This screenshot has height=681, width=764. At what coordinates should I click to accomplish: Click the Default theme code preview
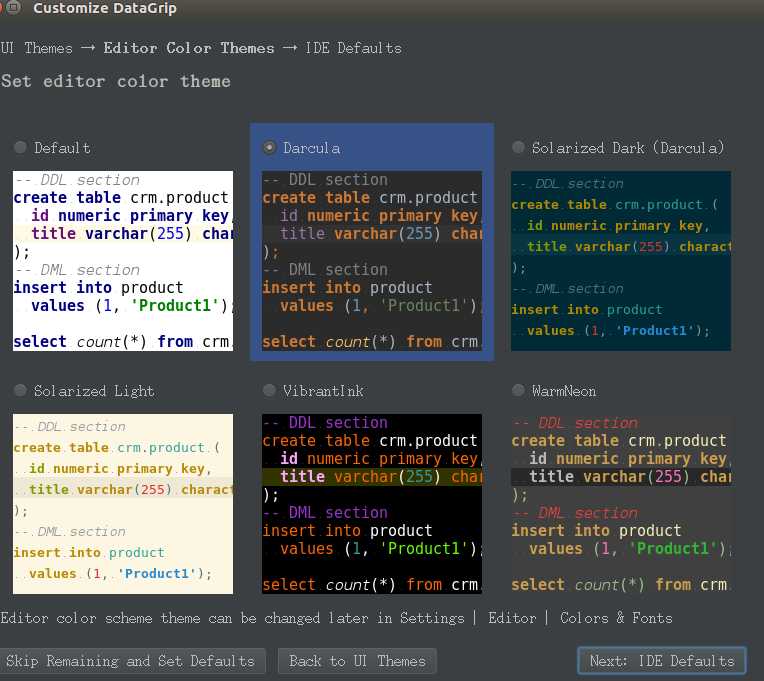[123, 261]
